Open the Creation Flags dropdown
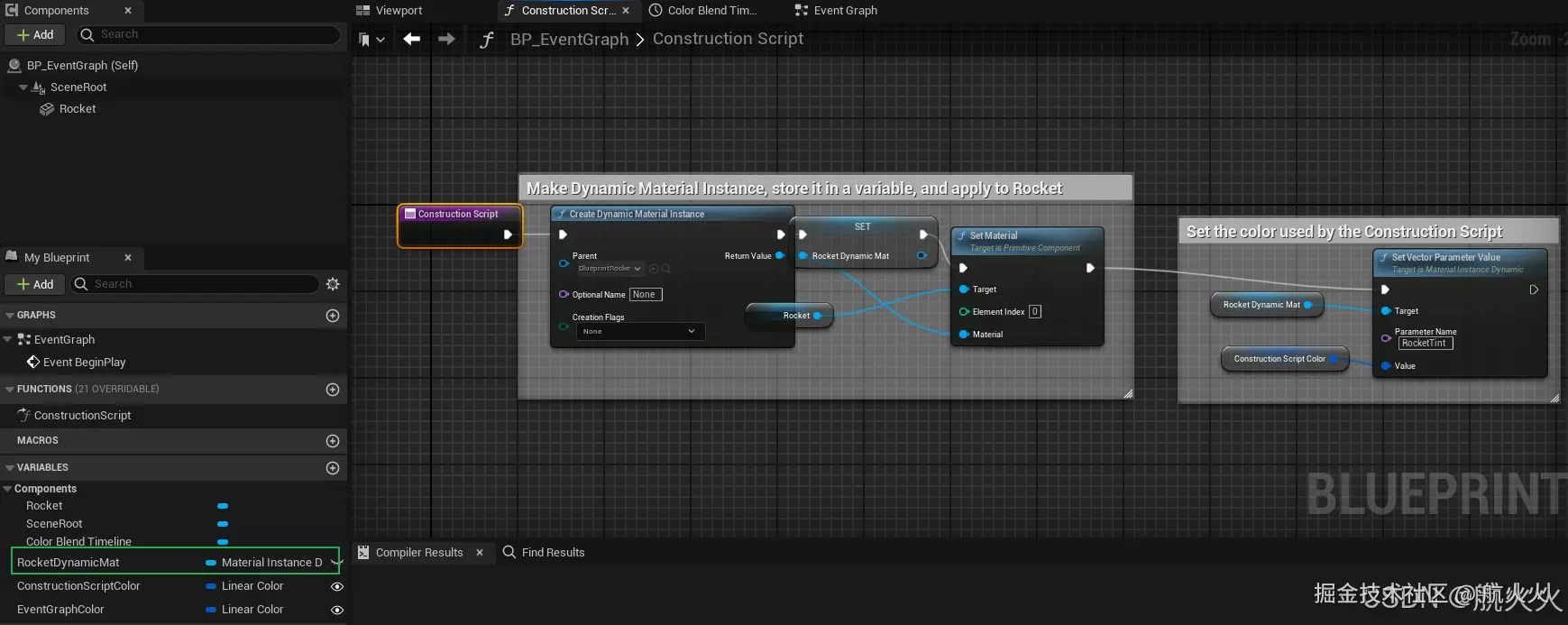1568x625 pixels. coord(640,332)
